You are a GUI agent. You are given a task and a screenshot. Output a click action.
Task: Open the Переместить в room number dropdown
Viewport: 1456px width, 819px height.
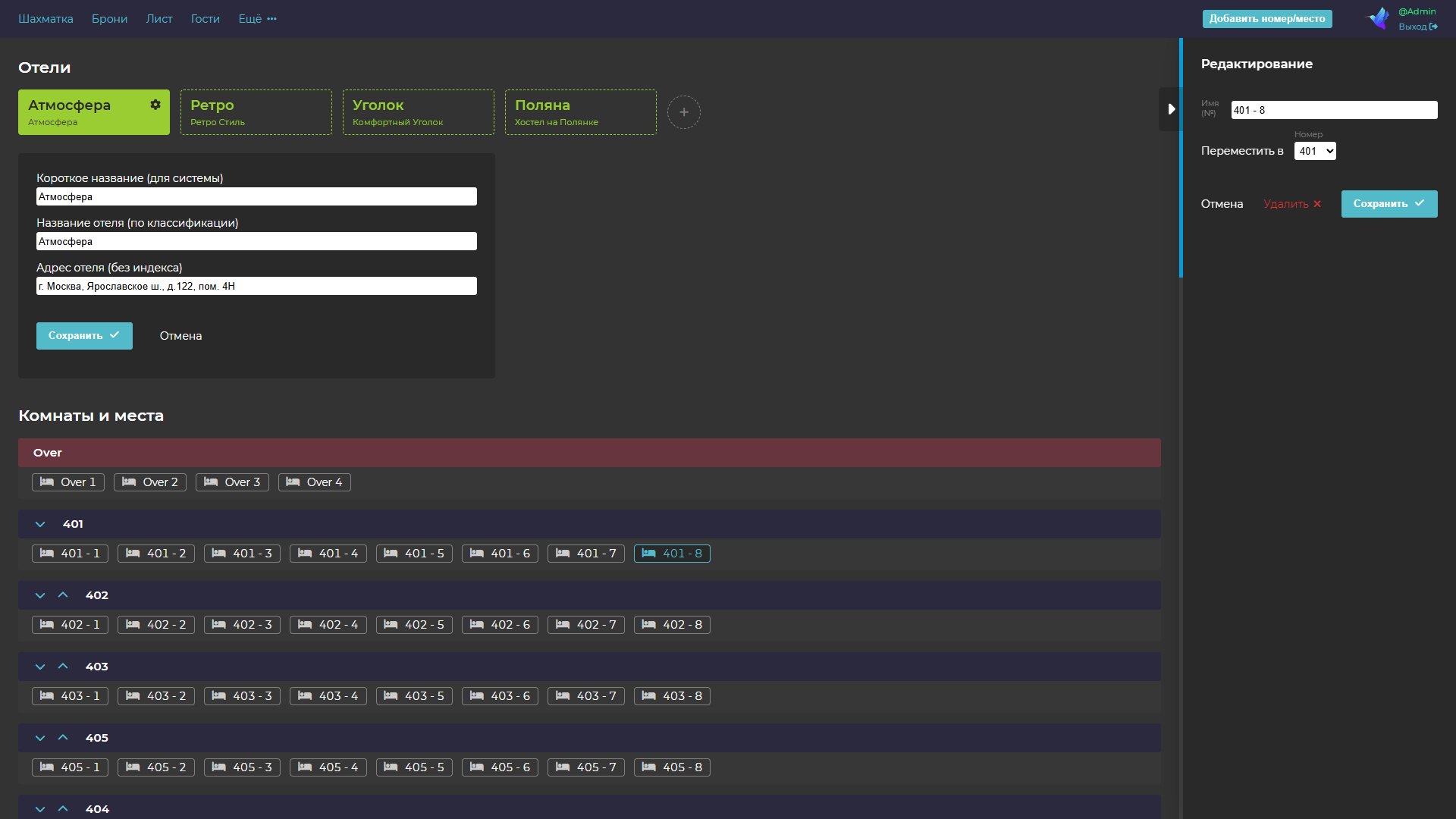pos(1315,151)
